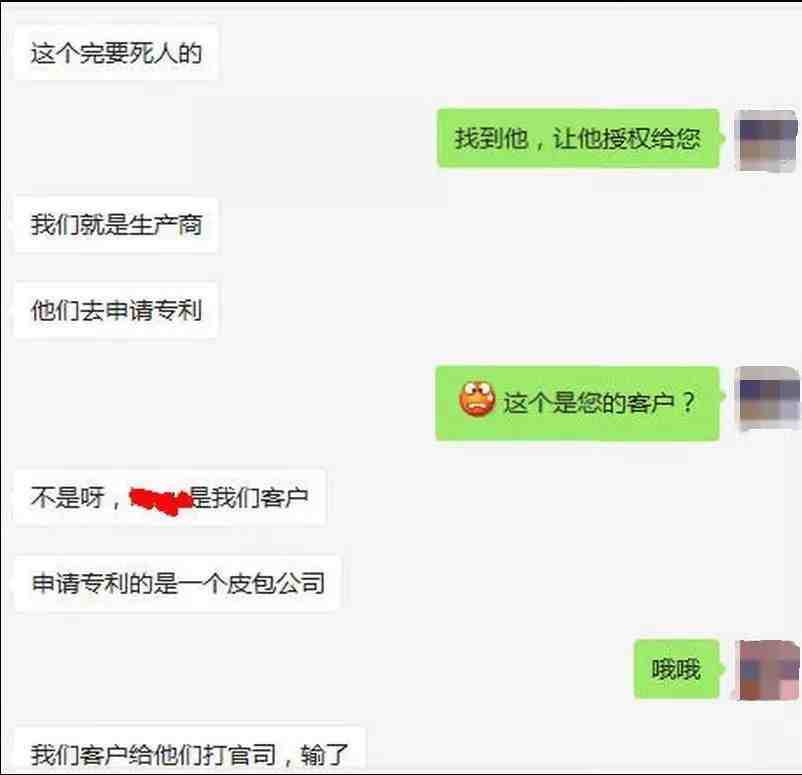
Task: Select the green '这个是您的客户？' bubble text
Action: click(599, 402)
